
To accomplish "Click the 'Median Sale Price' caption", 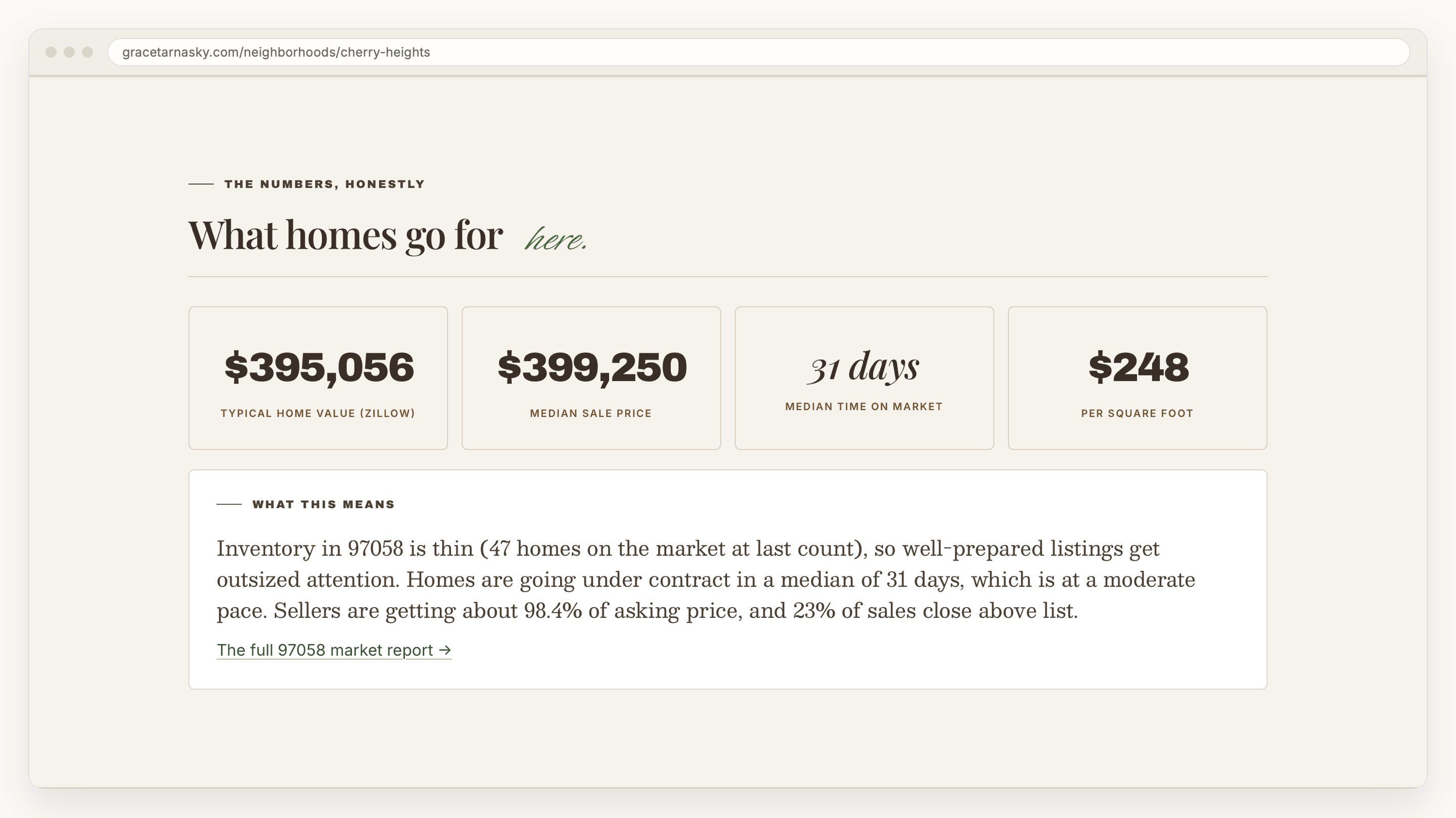I will tap(590, 413).
